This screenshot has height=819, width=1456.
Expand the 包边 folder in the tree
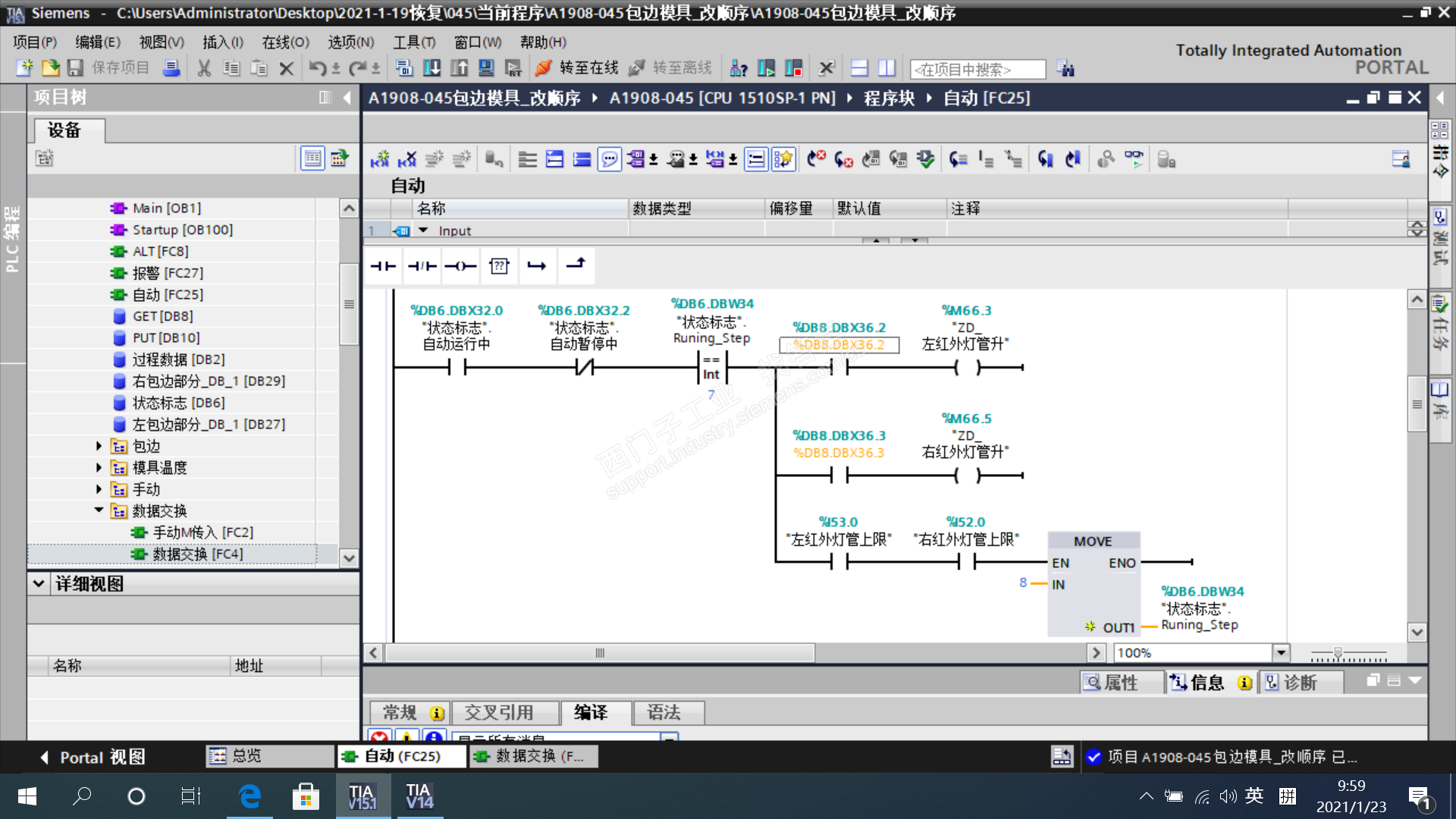pos(99,446)
